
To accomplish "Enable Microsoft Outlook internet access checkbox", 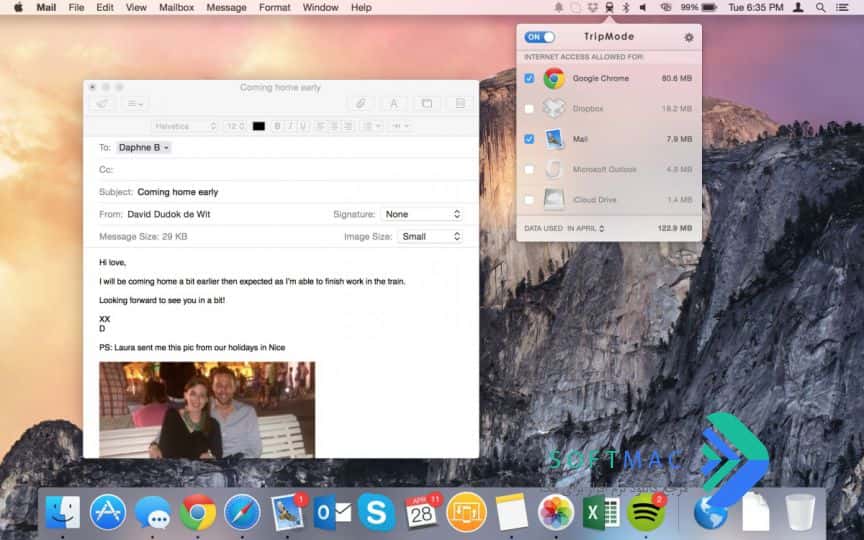I will click(x=529, y=169).
